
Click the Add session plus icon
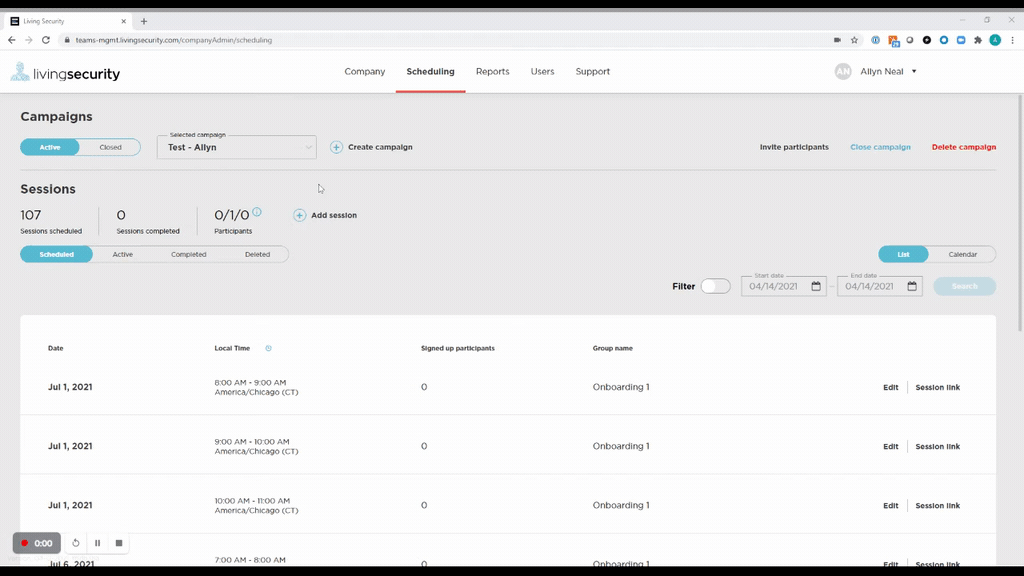(x=299, y=215)
